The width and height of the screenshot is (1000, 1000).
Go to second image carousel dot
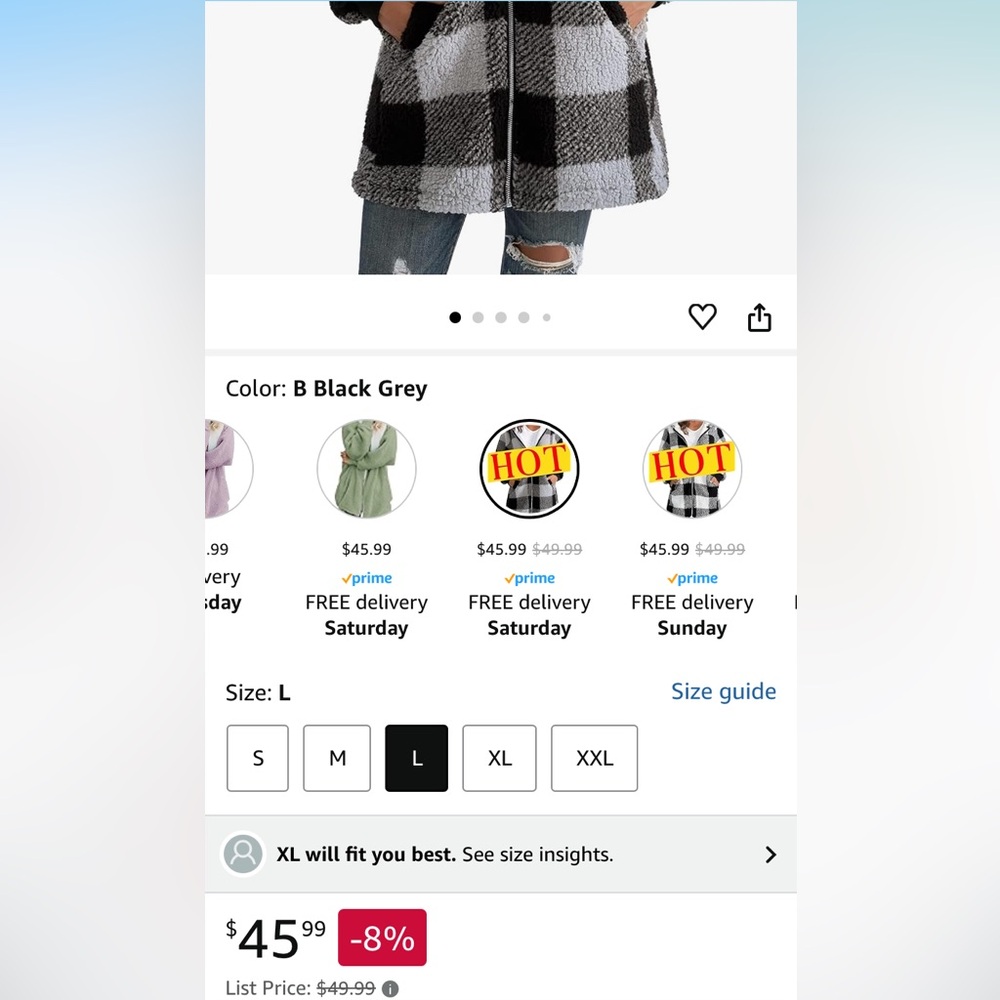478,318
